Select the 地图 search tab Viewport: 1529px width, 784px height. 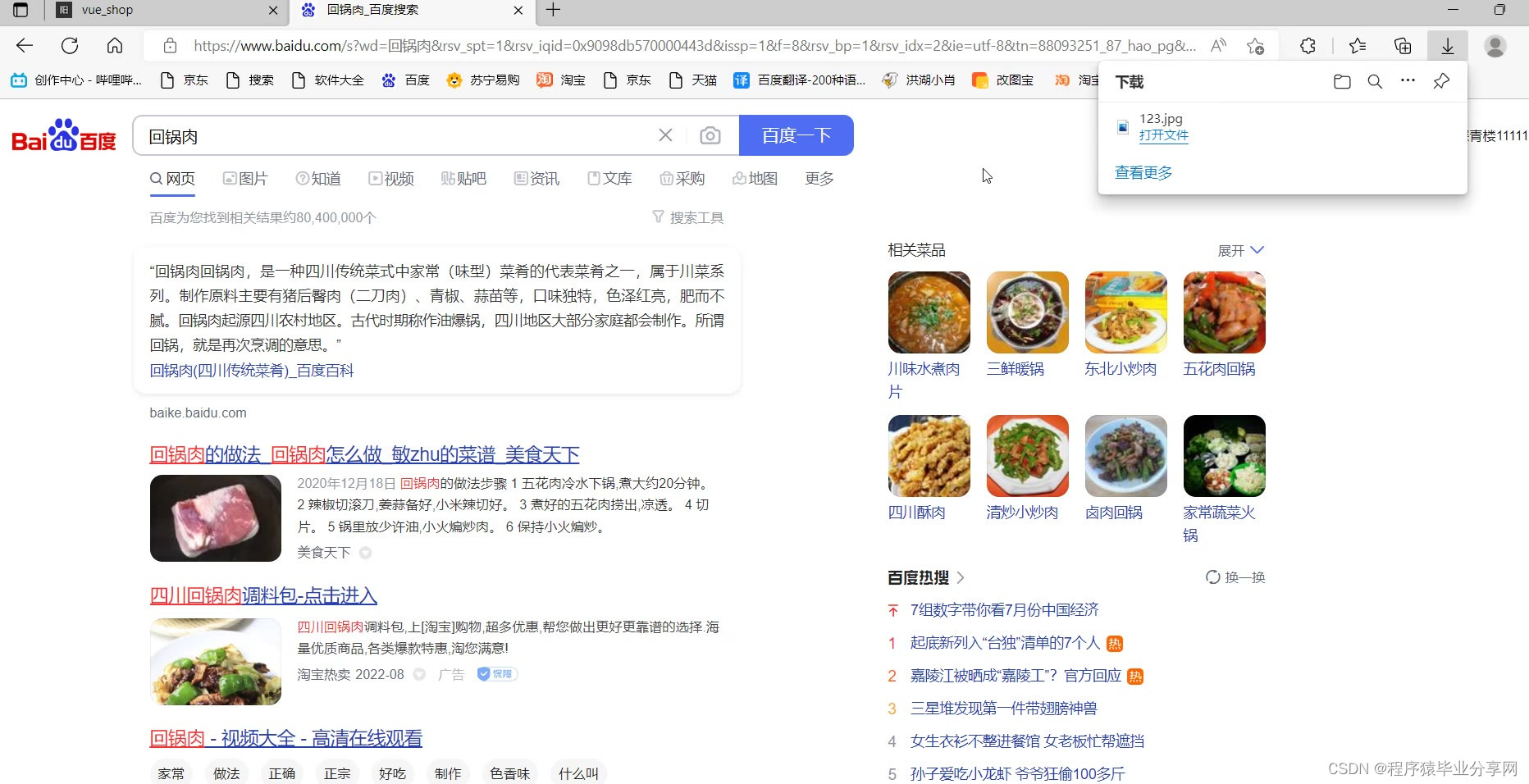(755, 179)
